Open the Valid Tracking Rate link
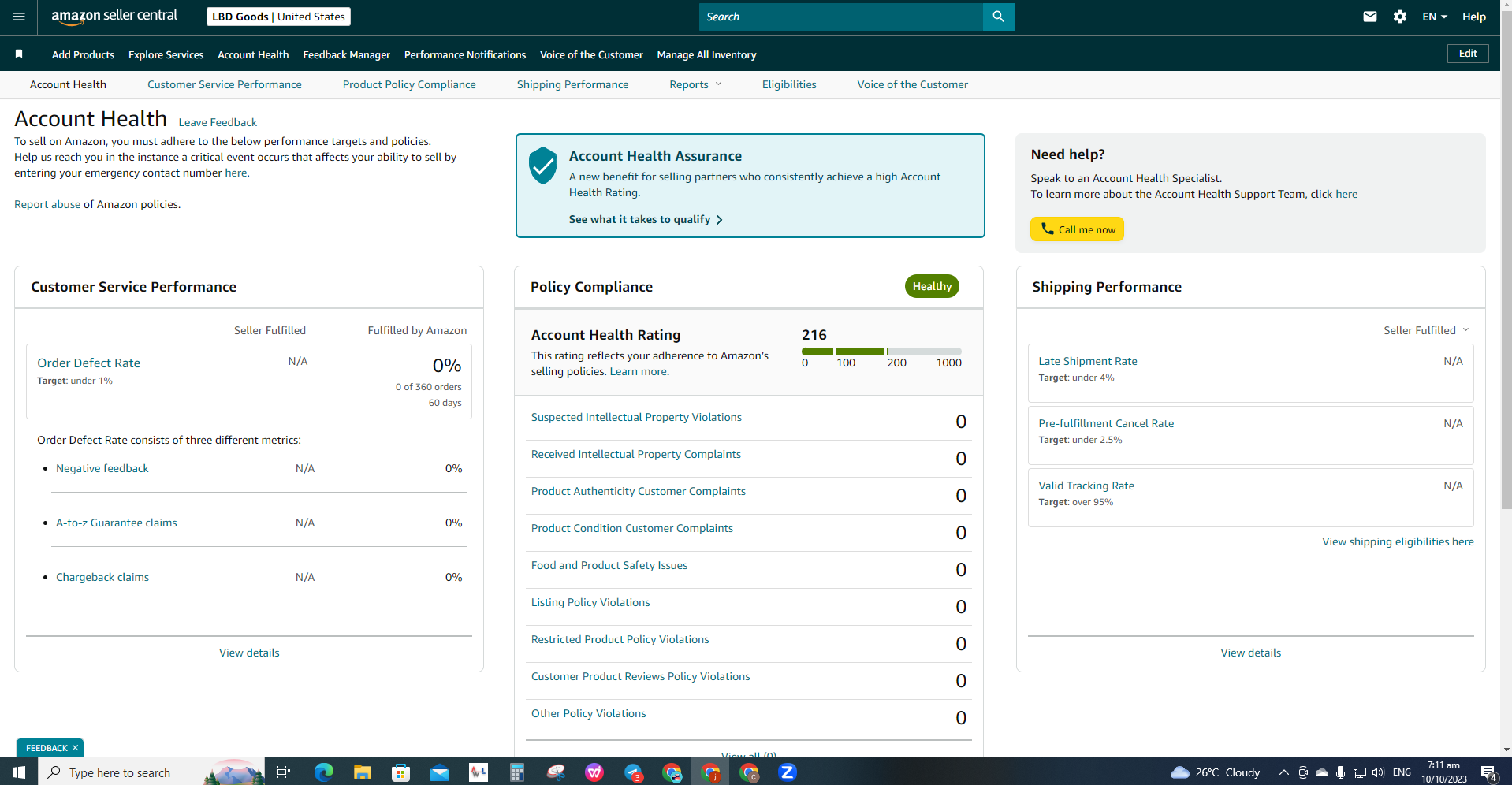 [1086, 486]
